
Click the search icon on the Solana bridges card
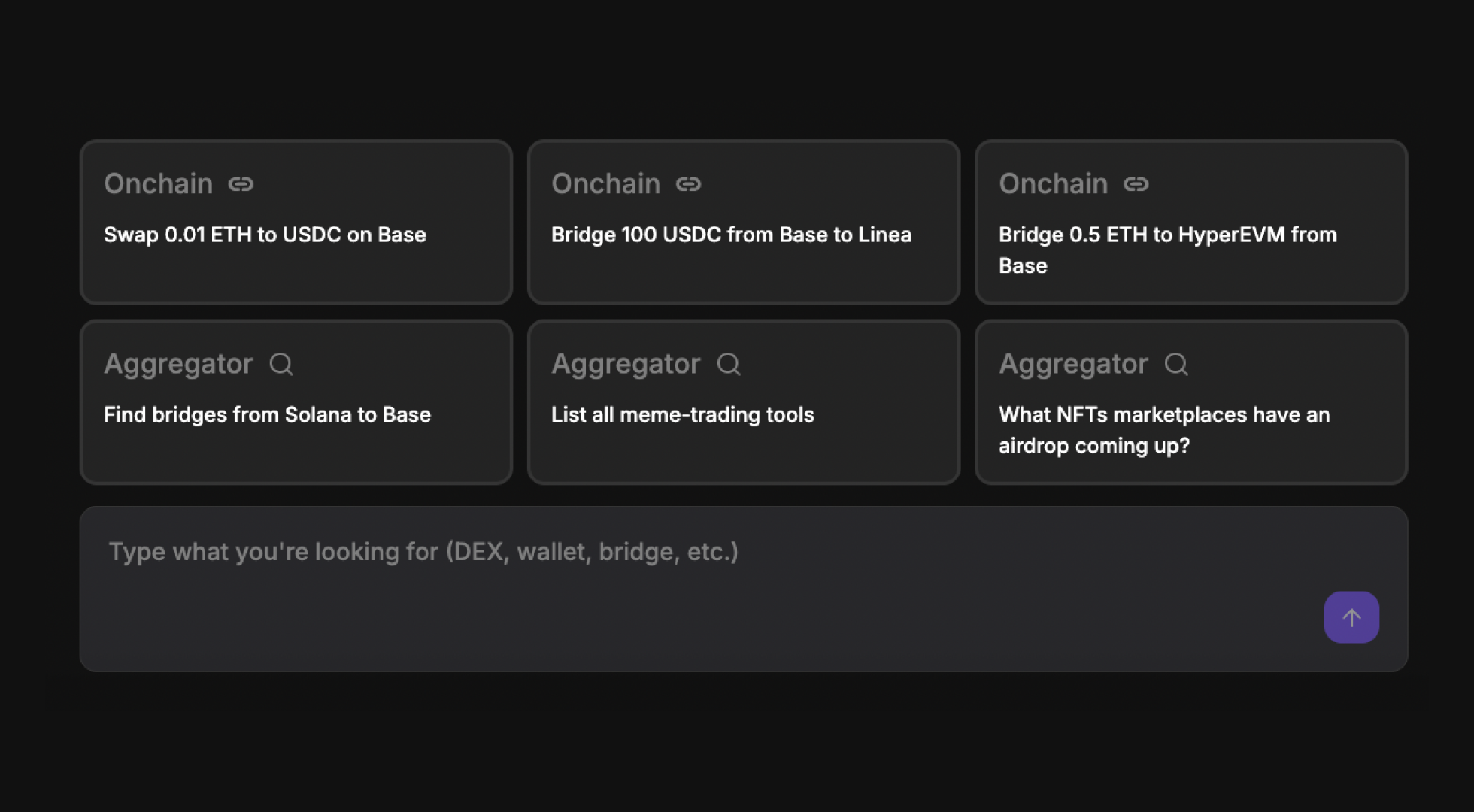point(281,365)
